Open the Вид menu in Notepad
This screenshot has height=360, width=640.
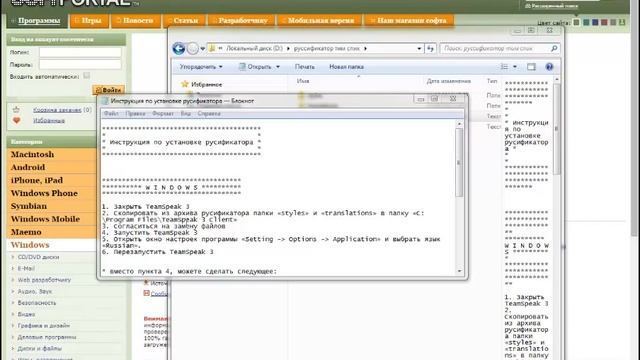(x=186, y=113)
